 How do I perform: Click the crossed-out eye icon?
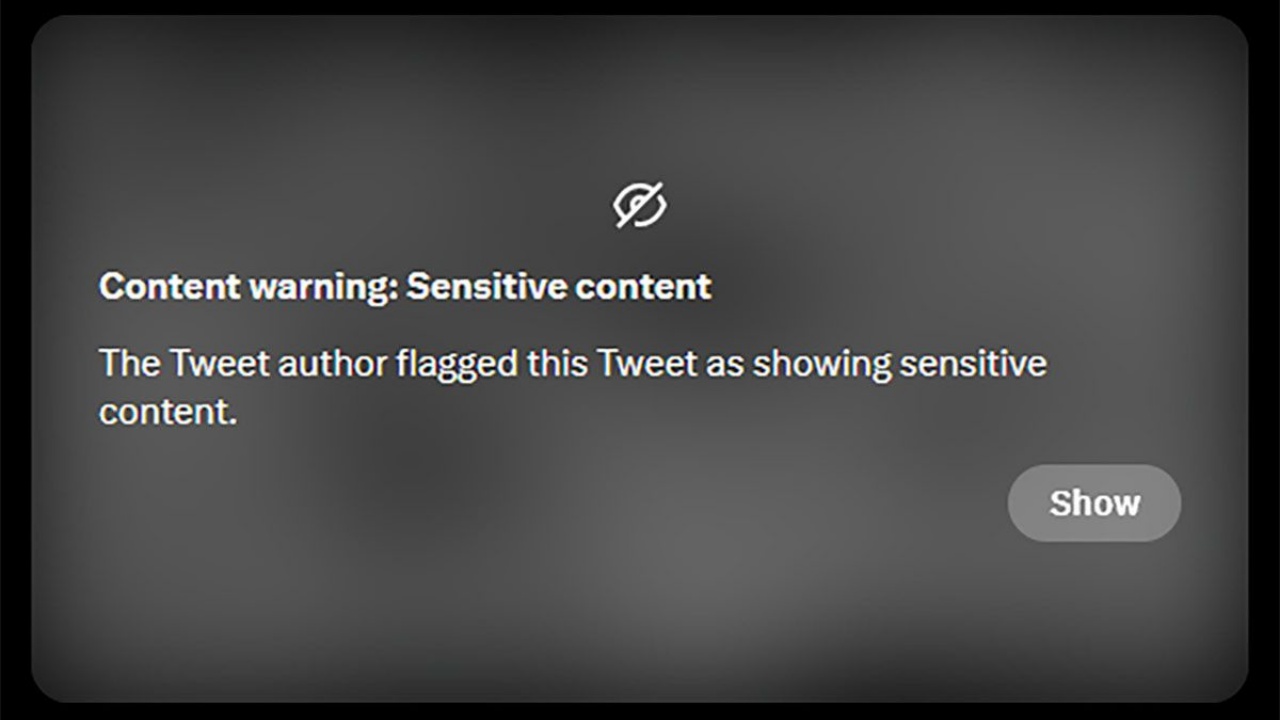640,205
